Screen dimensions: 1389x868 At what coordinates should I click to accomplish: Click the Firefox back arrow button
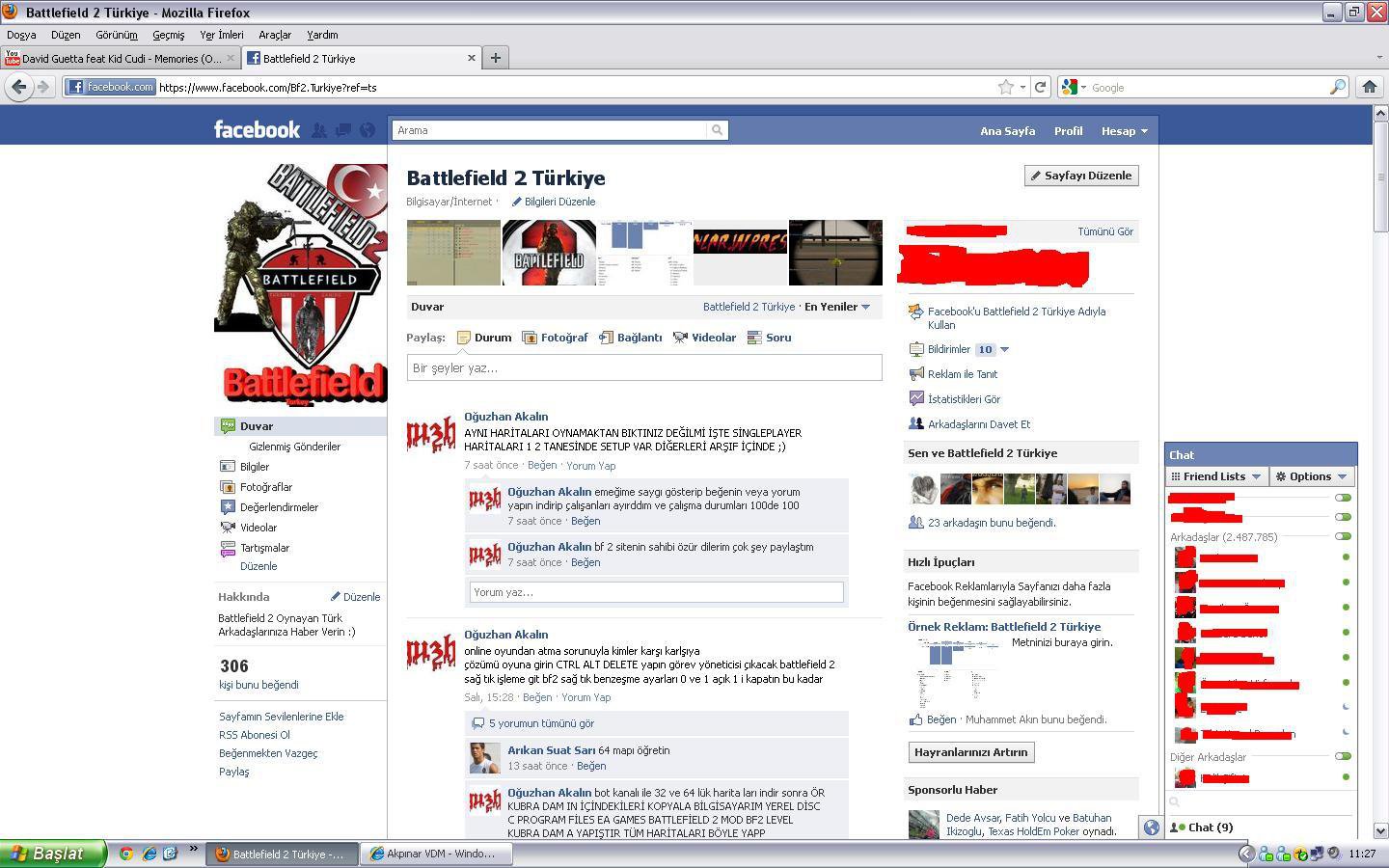point(18,87)
